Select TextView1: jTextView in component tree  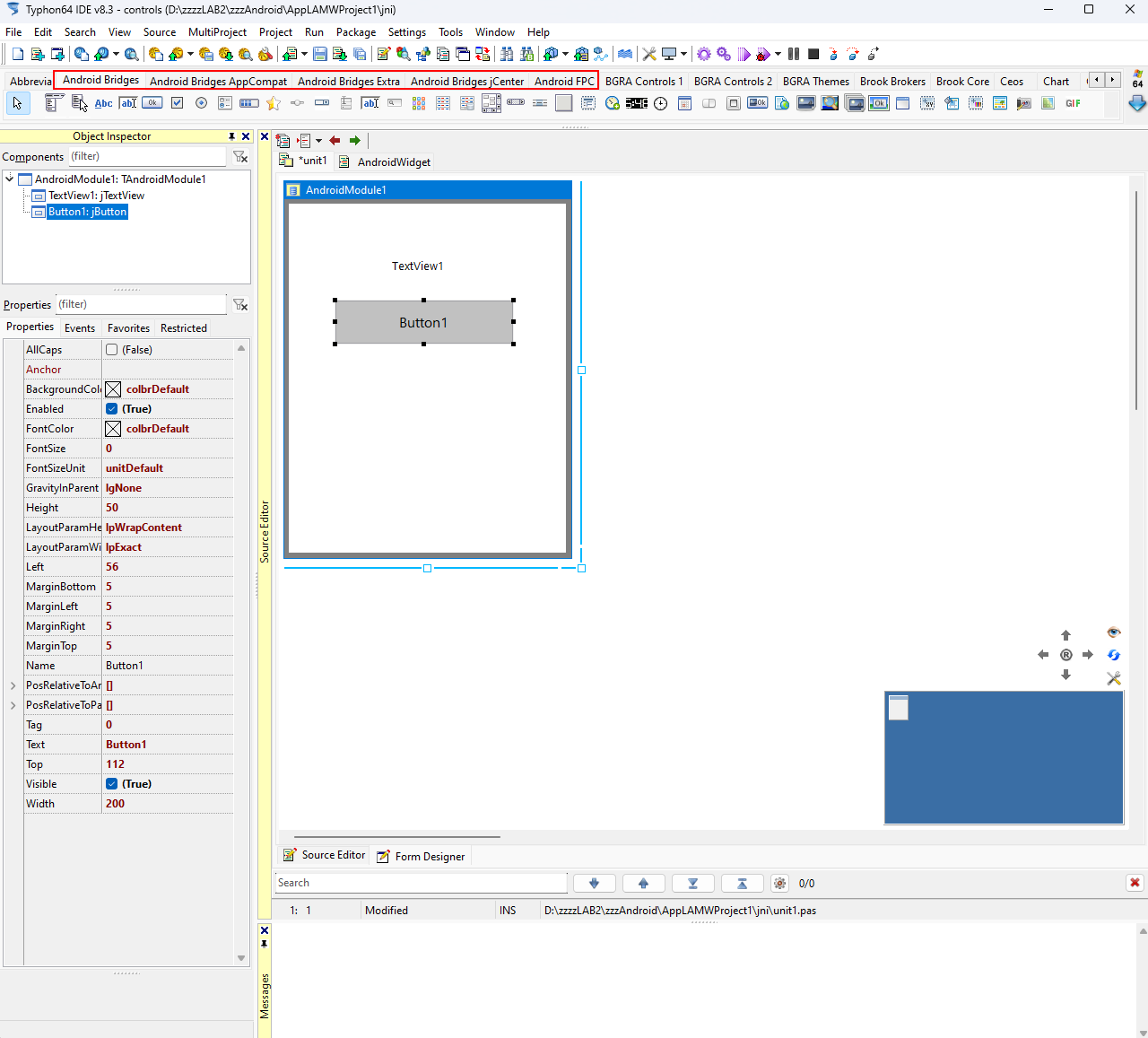(96, 196)
